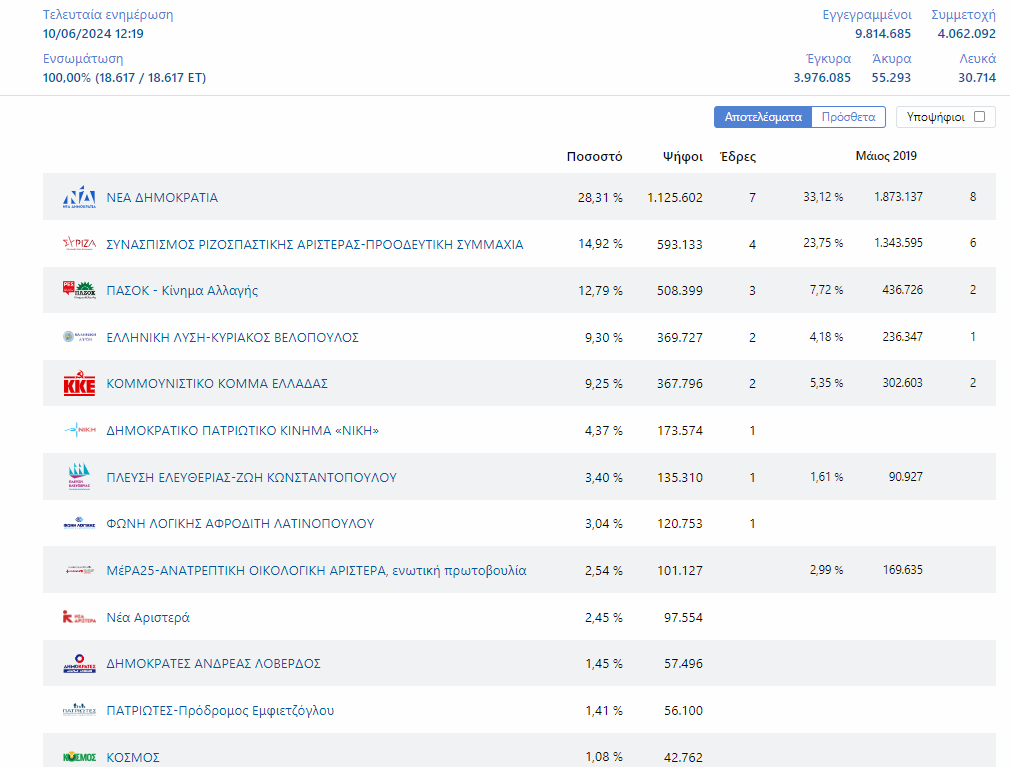Open ΕΛΛΗΝΙΚΗ ΛΥΣΗ-ΚΥΡΙΑΚΟΣ ΒΕΛΟΠΟΥΛΟΣ link
The height and width of the screenshot is (767, 1010).
233,337
